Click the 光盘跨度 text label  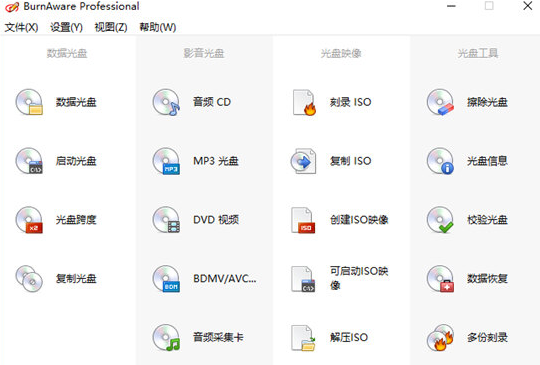click(76, 220)
